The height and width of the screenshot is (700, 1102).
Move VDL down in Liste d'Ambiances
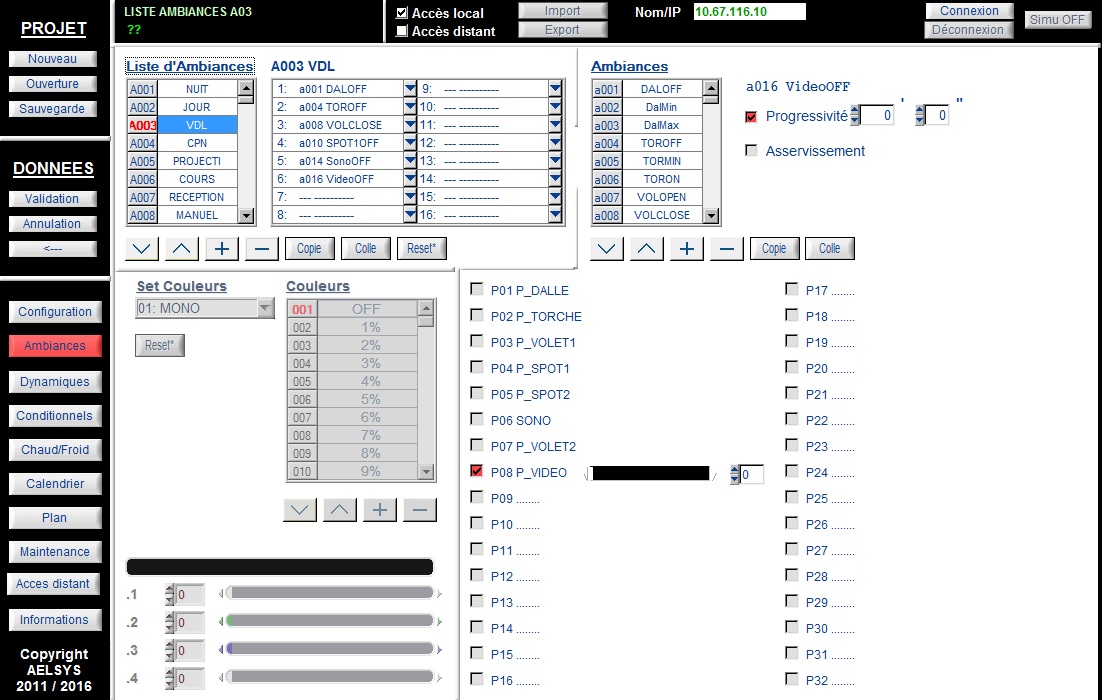pyautogui.click(x=142, y=248)
